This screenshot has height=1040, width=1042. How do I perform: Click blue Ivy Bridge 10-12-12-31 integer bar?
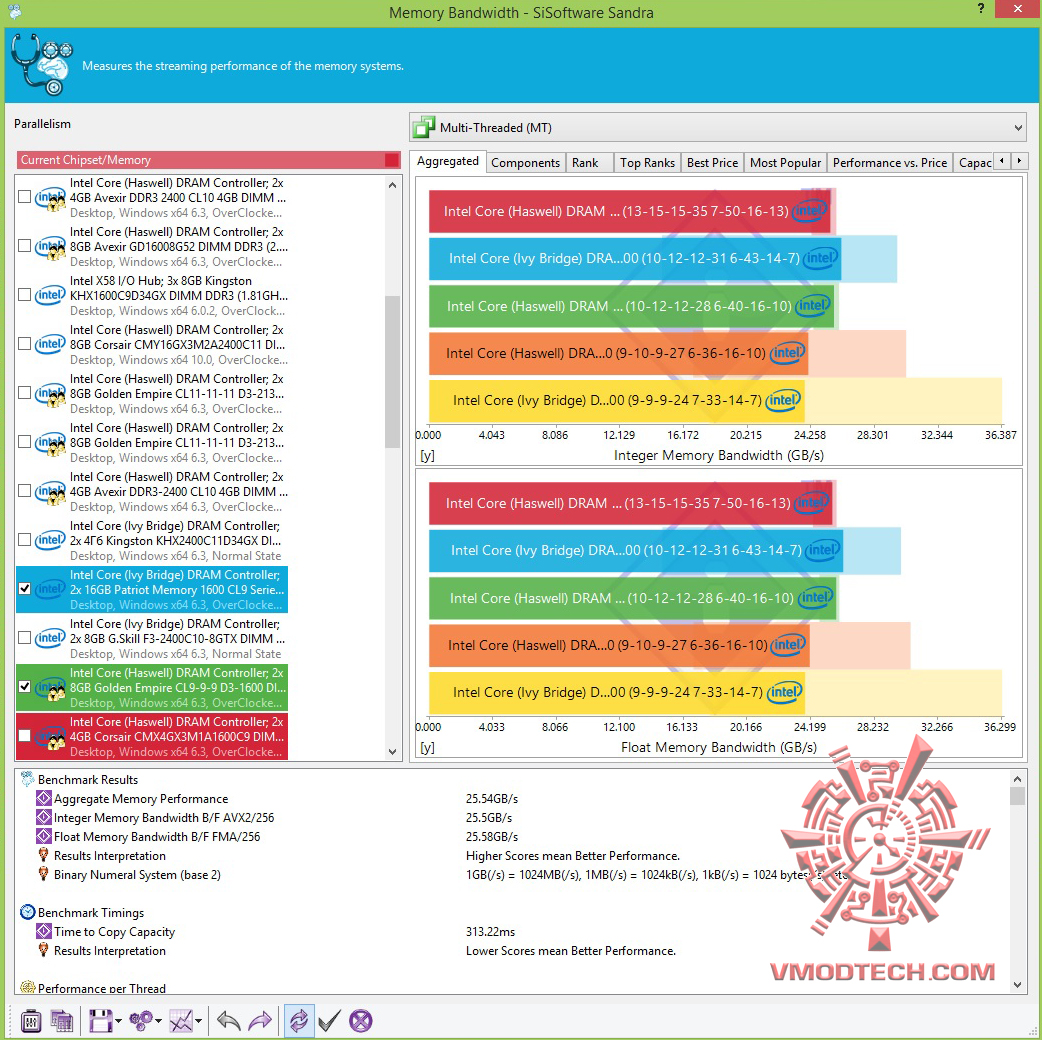tap(635, 259)
